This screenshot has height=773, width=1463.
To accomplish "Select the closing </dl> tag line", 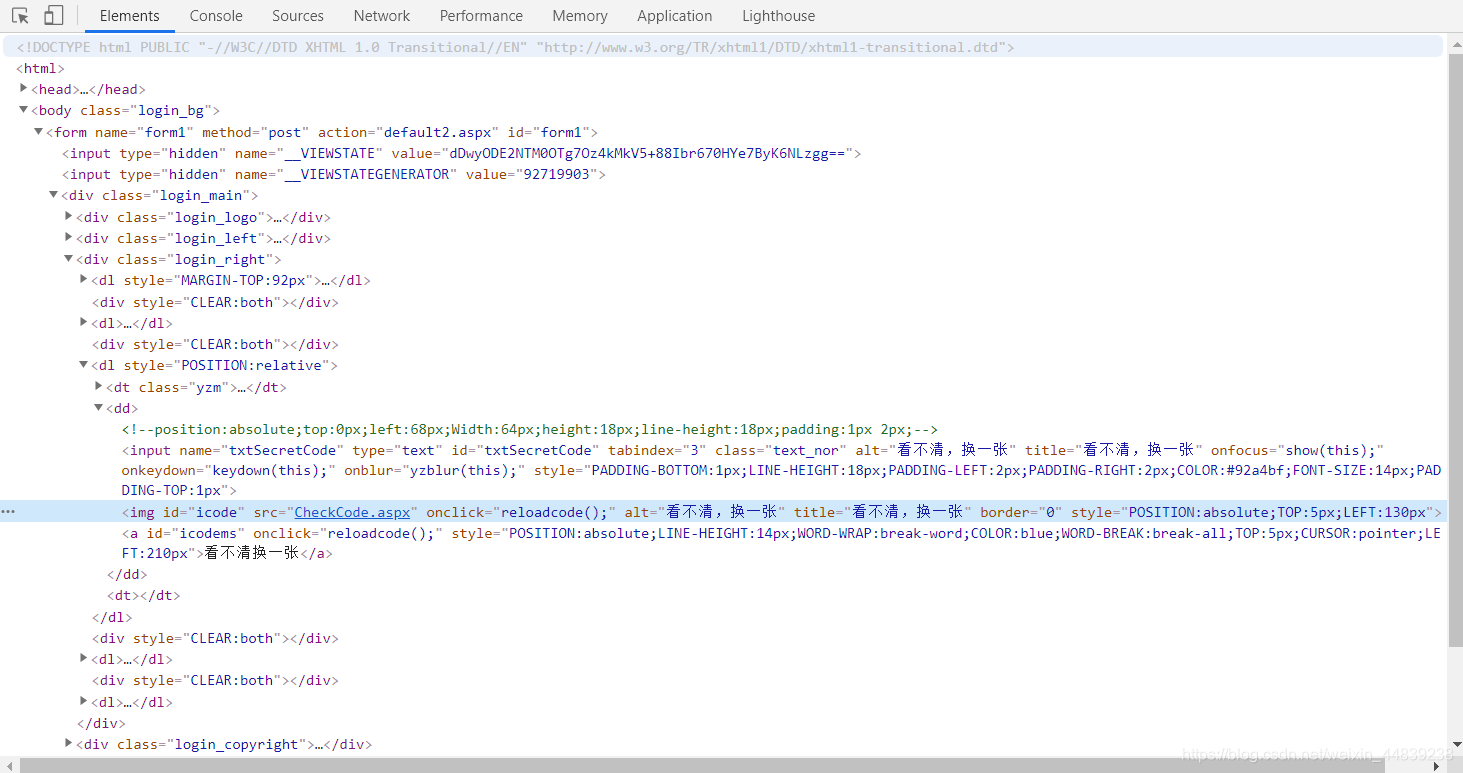I will point(112,617).
